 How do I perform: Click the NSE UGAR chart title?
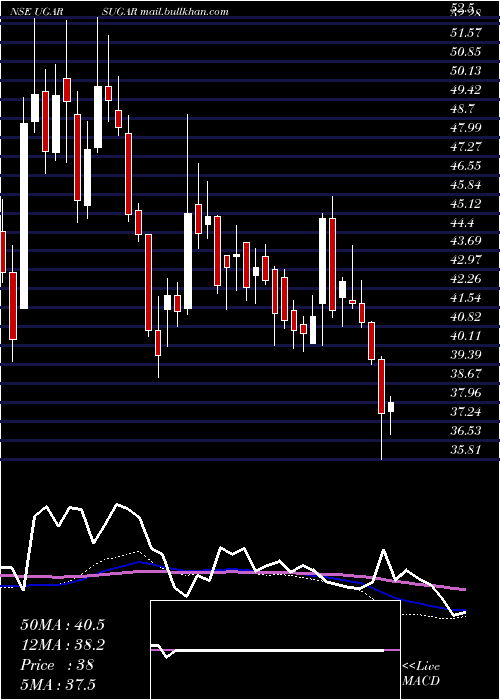(x=36, y=12)
